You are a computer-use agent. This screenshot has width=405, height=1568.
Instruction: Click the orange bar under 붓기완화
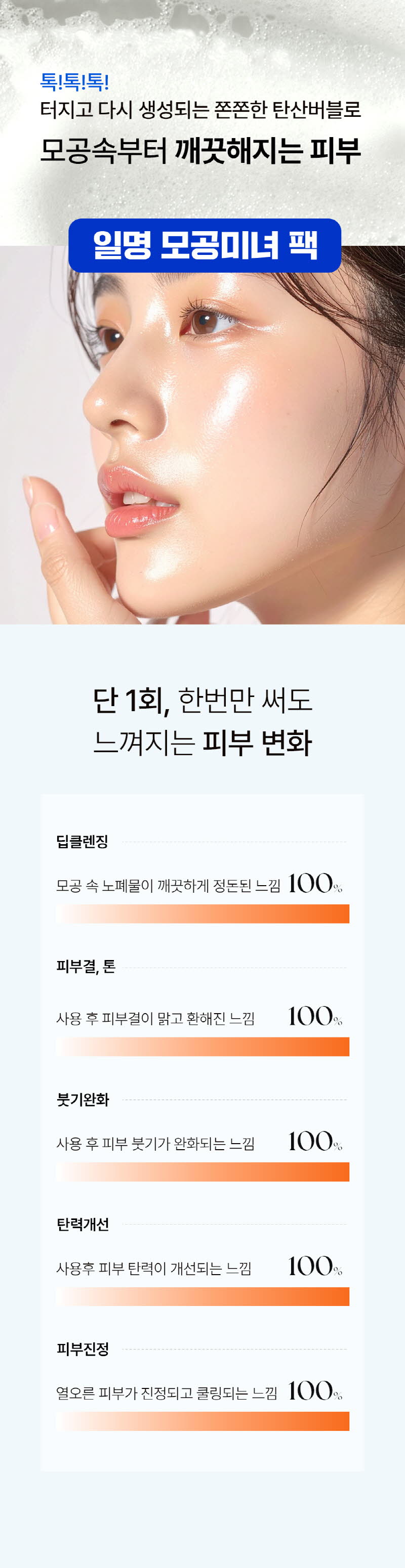click(203, 1172)
